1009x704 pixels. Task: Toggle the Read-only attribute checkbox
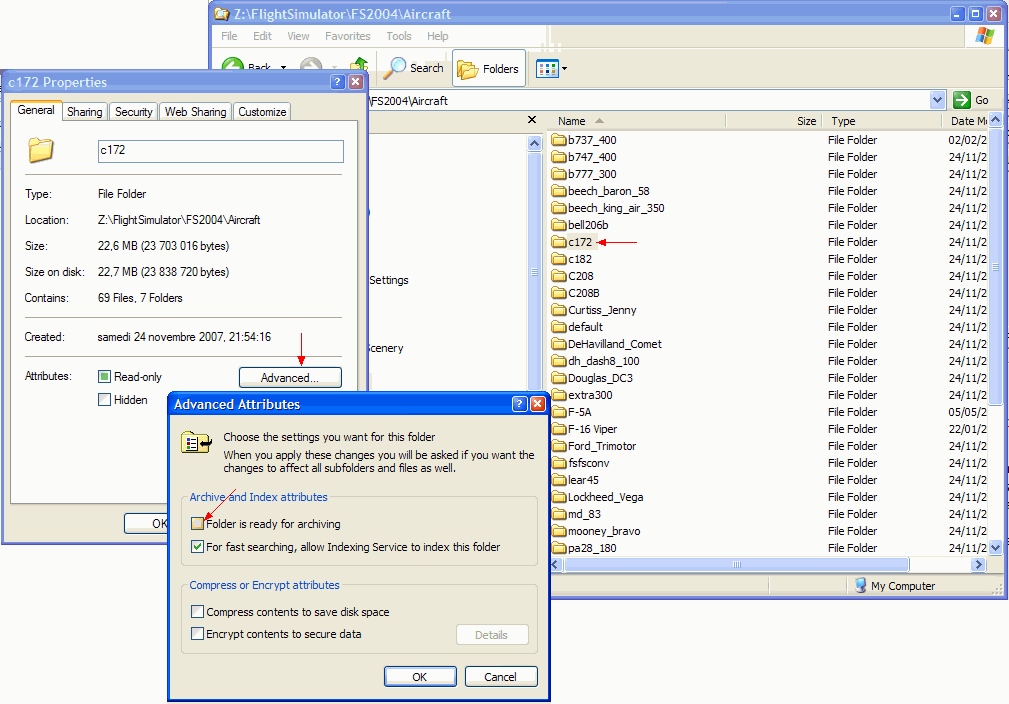(x=104, y=376)
